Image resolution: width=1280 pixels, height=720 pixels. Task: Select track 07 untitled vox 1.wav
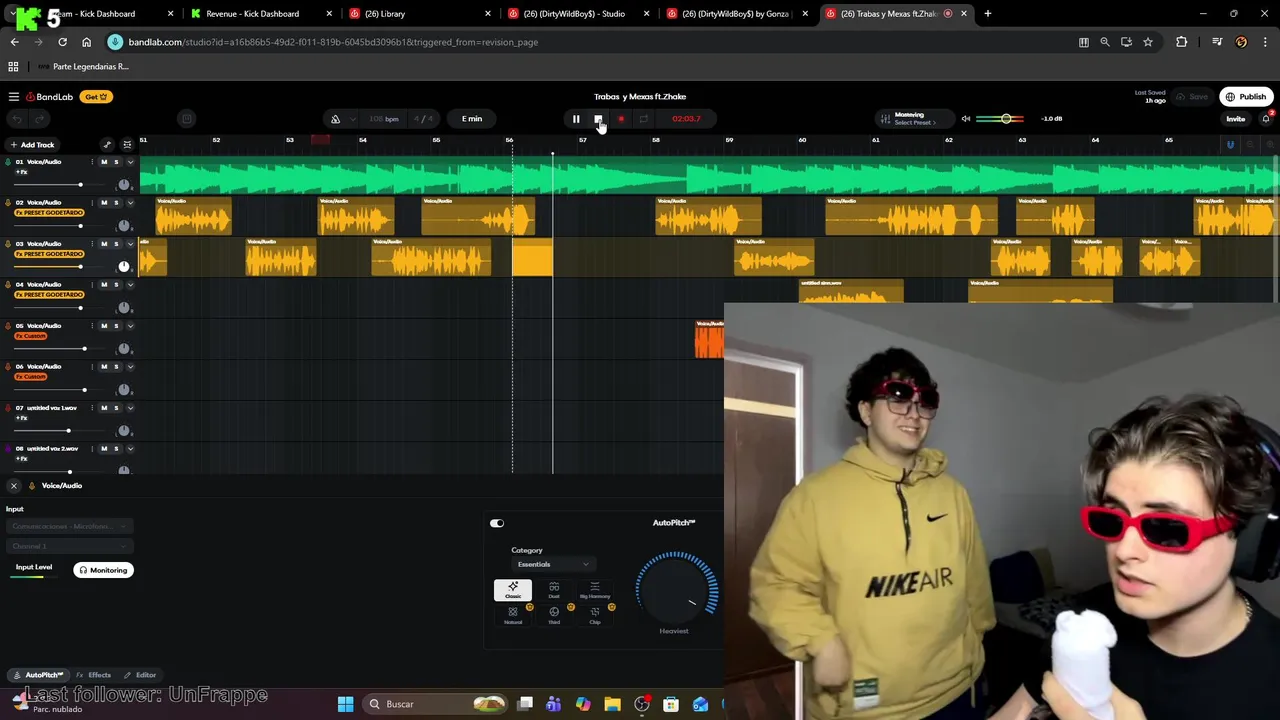tap(52, 408)
